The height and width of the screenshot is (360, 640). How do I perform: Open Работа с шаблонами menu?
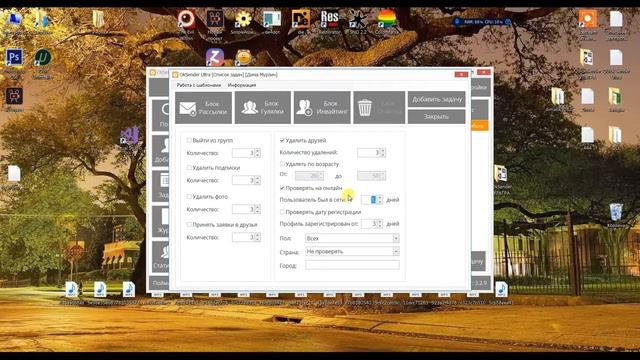coord(199,85)
